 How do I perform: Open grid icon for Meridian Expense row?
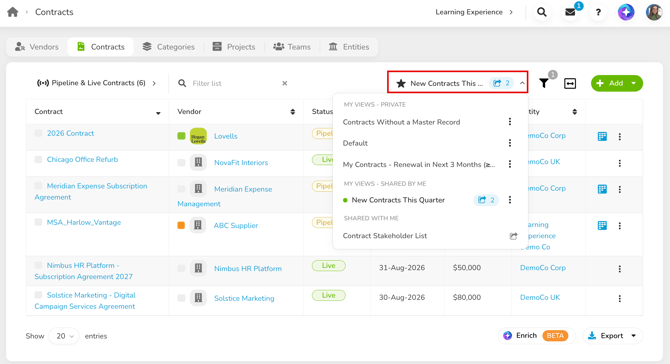(x=602, y=189)
